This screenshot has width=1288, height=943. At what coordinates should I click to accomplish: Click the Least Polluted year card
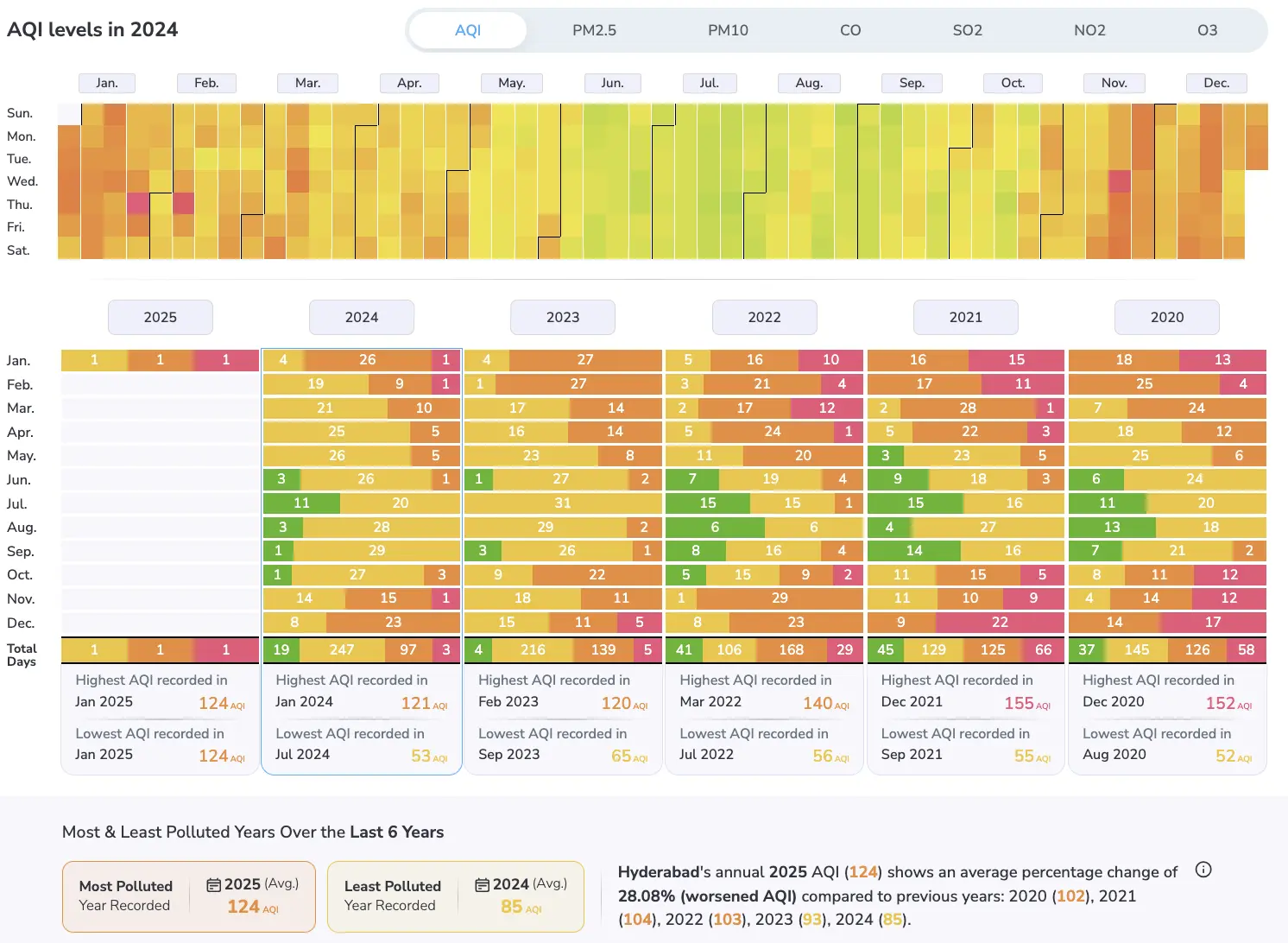[x=456, y=896]
